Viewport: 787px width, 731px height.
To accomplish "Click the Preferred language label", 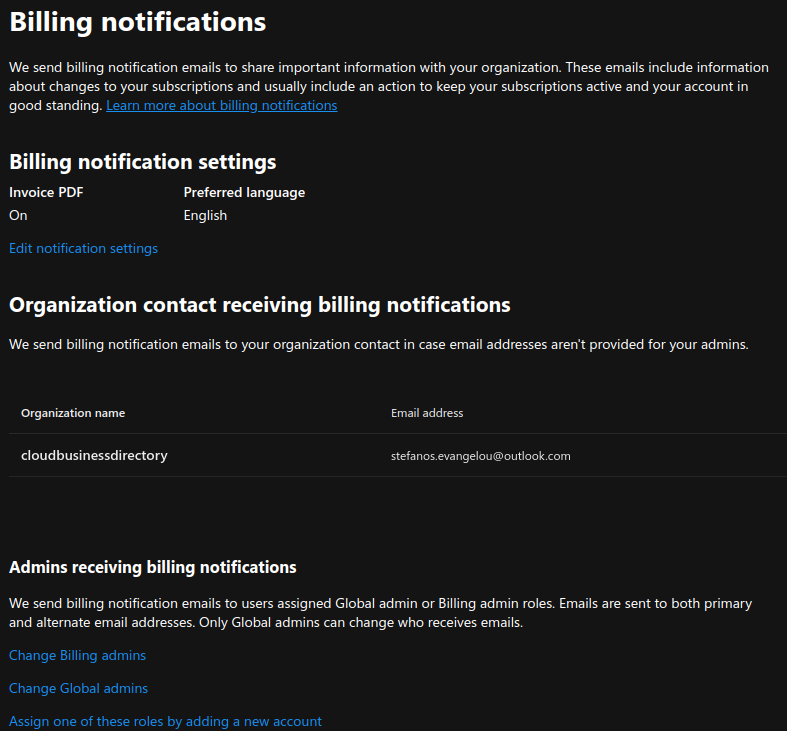I will pyautogui.click(x=244, y=193).
